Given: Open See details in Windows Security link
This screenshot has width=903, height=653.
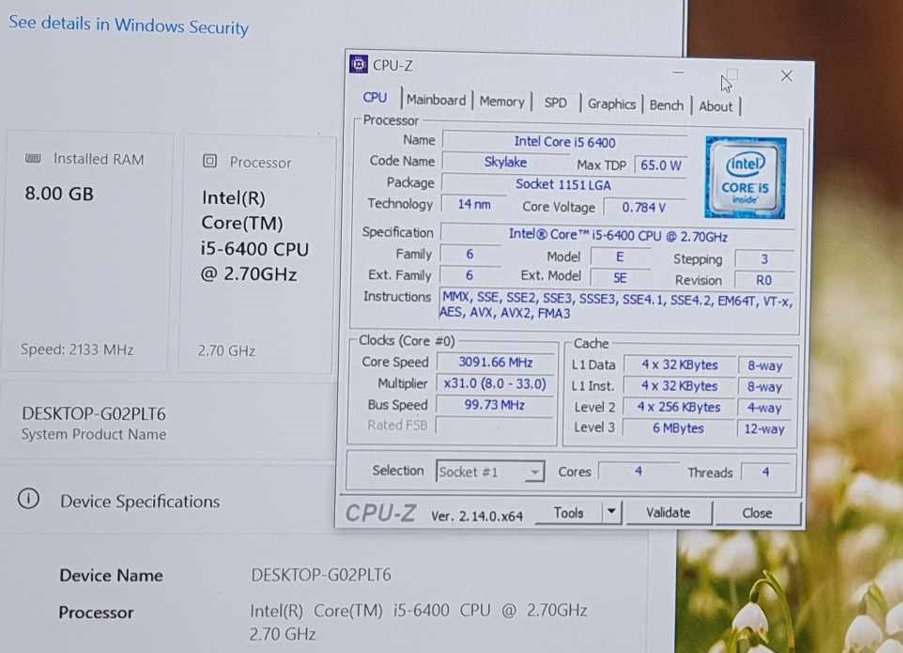Looking at the screenshot, I should 128,25.
